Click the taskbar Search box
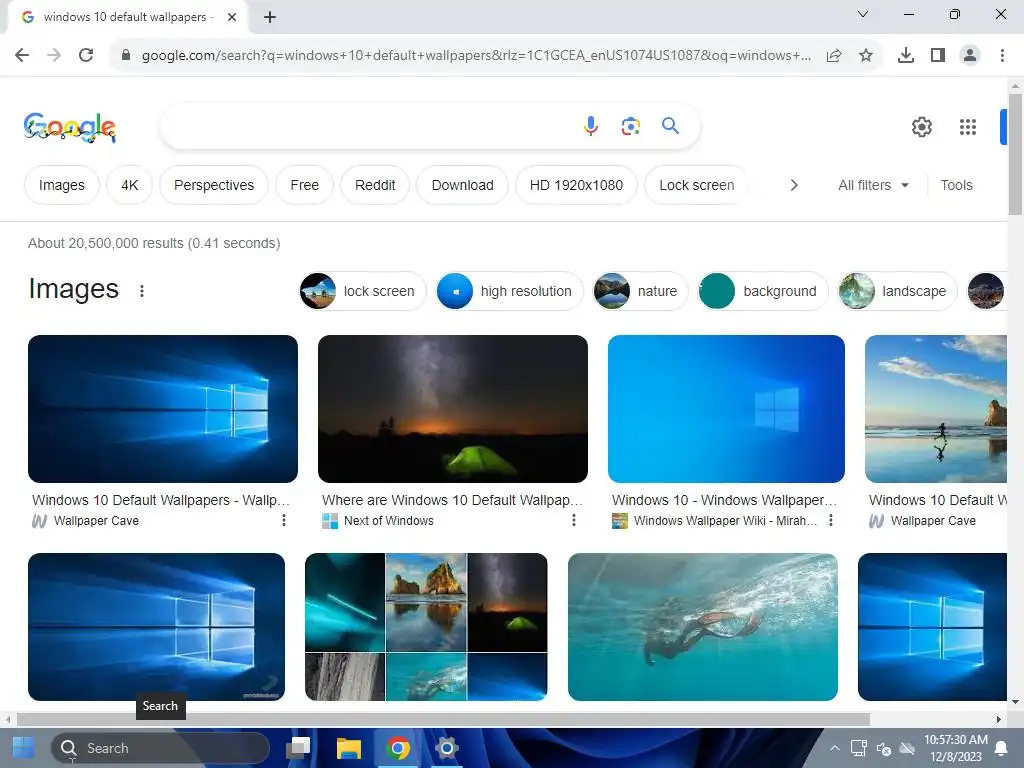Viewport: 1024px width, 768px height. [x=160, y=748]
